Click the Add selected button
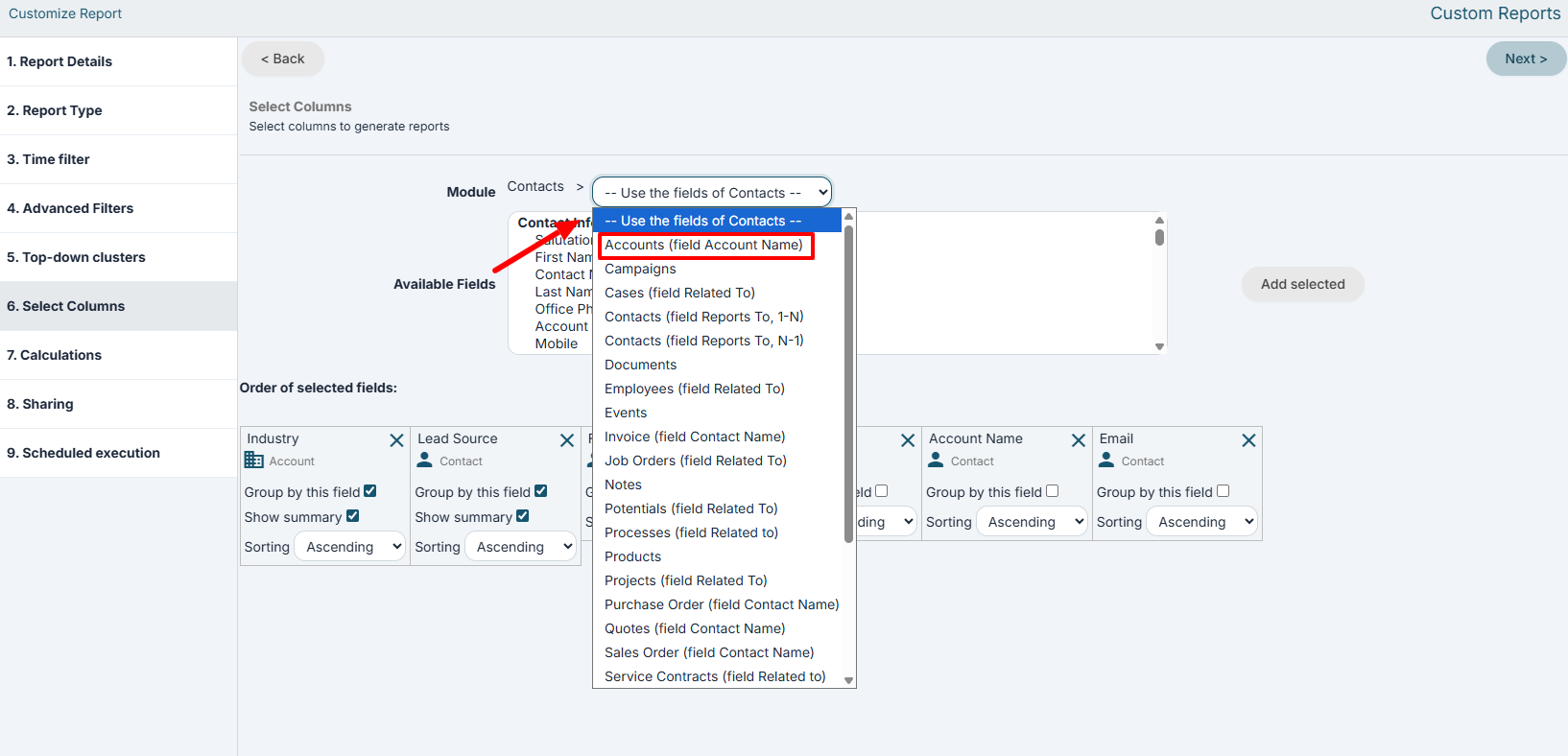1568x756 pixels. tap(1302, 284)
